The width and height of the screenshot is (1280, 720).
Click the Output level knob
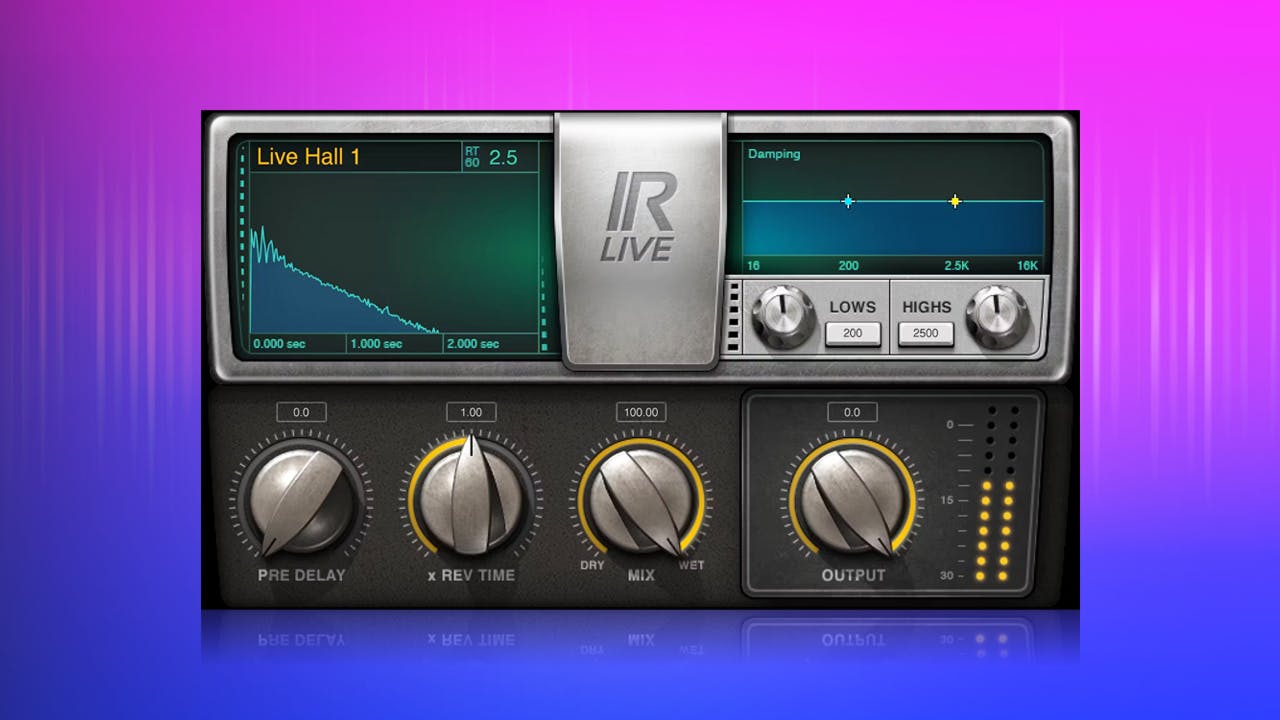(852, 500)
